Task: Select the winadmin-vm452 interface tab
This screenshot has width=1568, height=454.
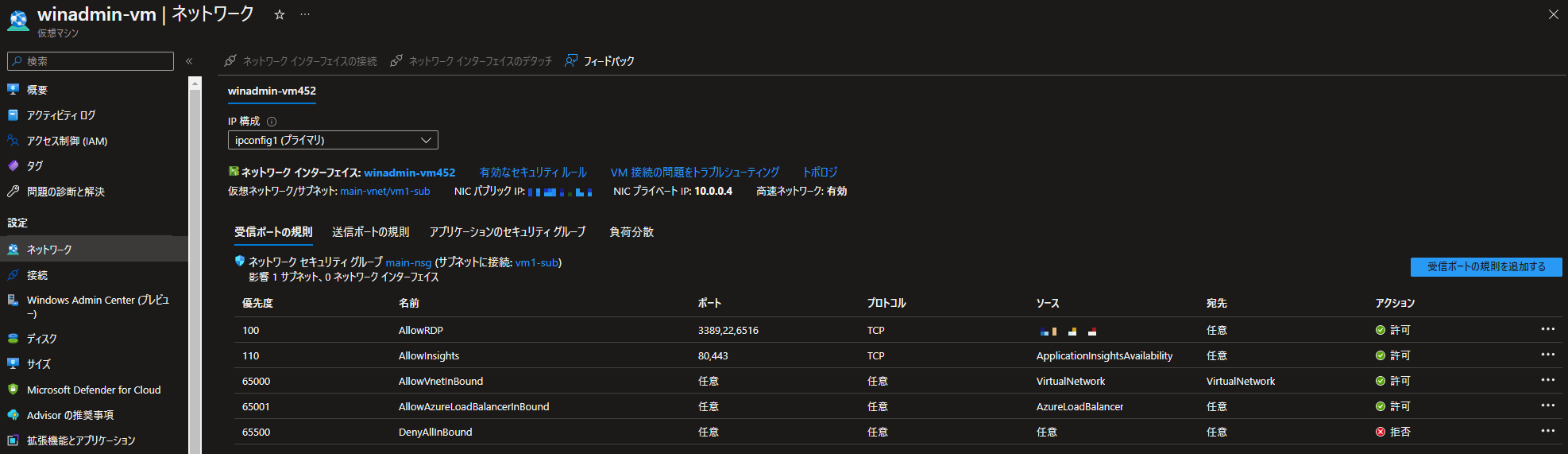Action: click(272, 91)
